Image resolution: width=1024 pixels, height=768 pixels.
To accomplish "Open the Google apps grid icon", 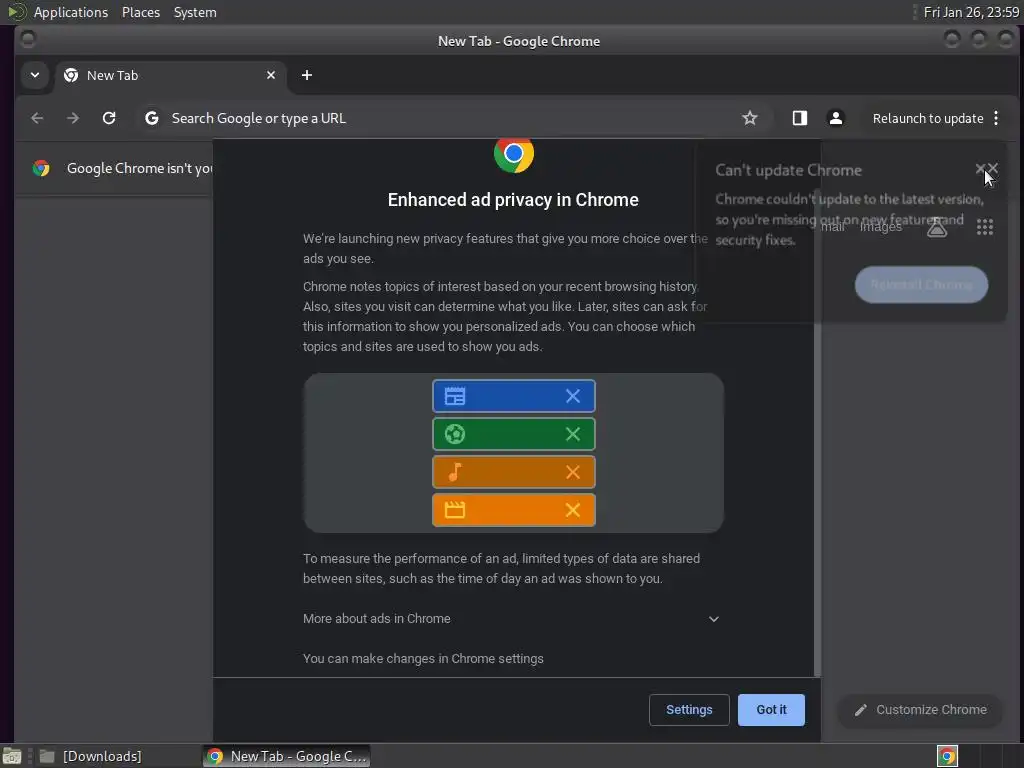I will pyautogui.click(x=985, y=227).
